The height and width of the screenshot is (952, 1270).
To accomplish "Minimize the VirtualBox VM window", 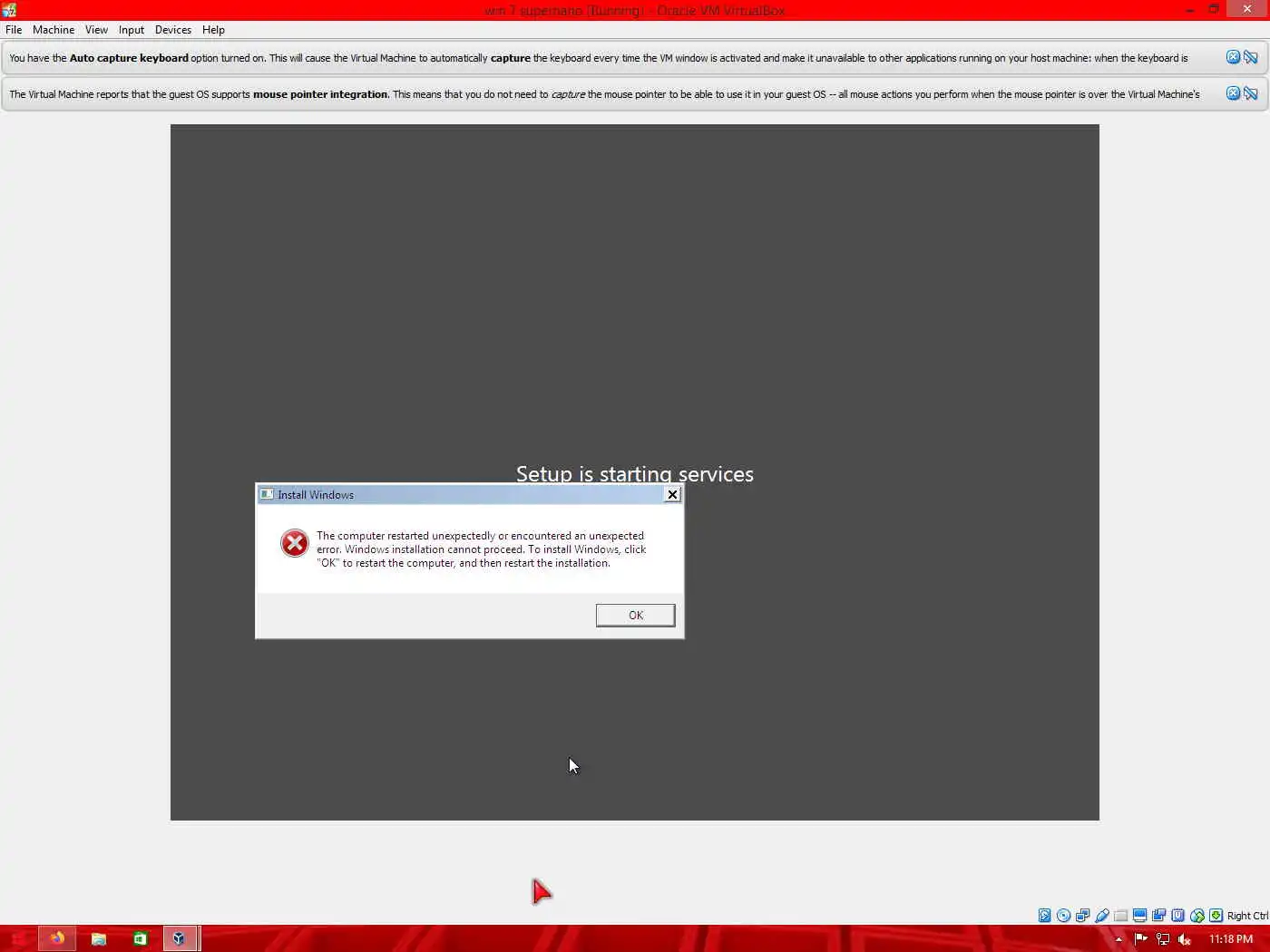I will [1189, 10].
